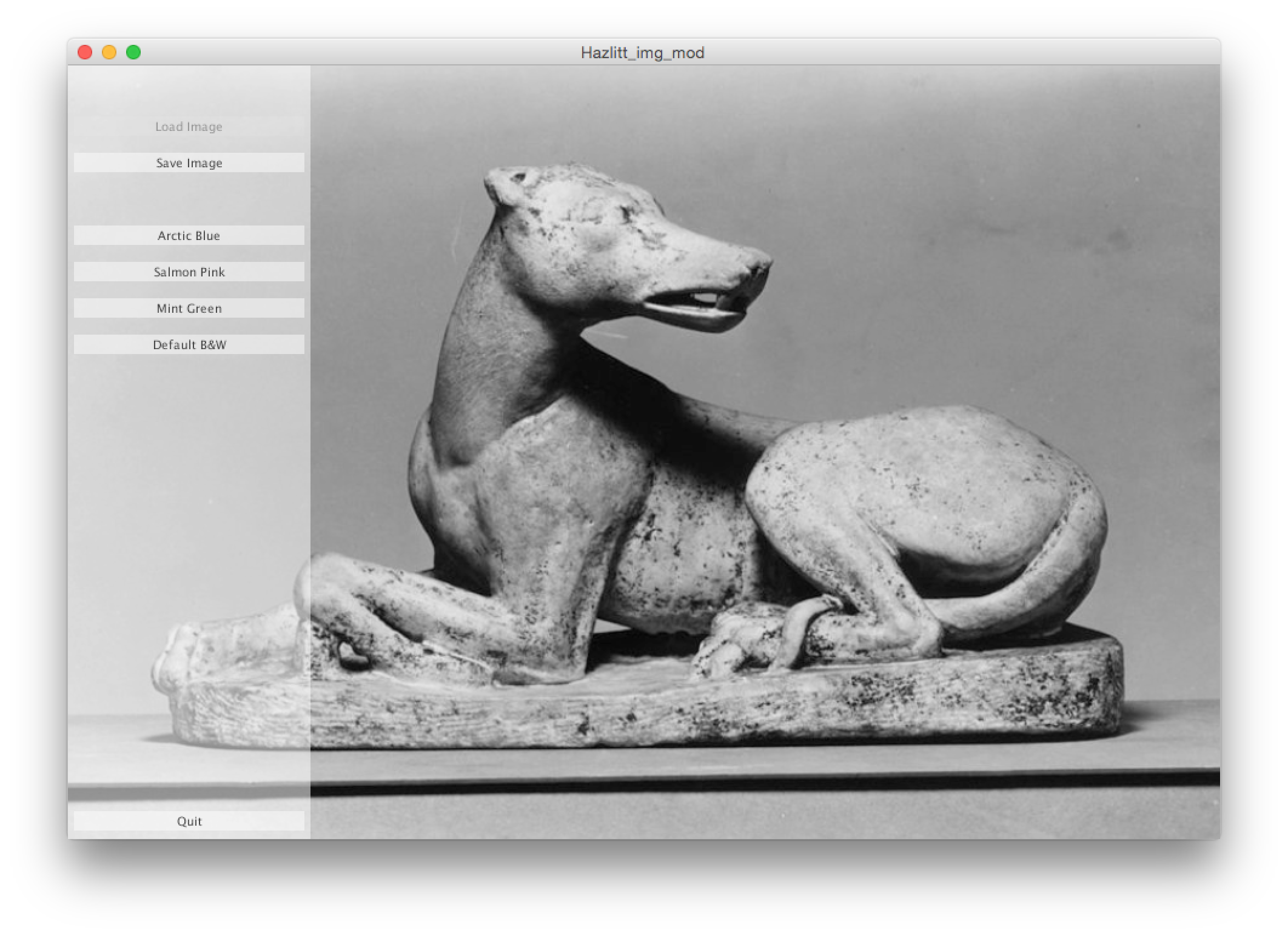This screenshot has width=1288, height=936.
Task: Apply the Salmon Pink filter
Action: (x=189, y=272)
